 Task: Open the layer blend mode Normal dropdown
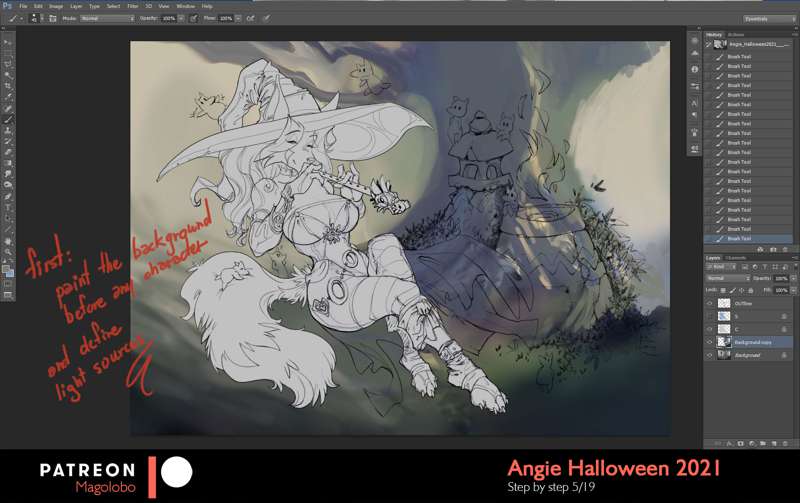(x=722, y=278)
